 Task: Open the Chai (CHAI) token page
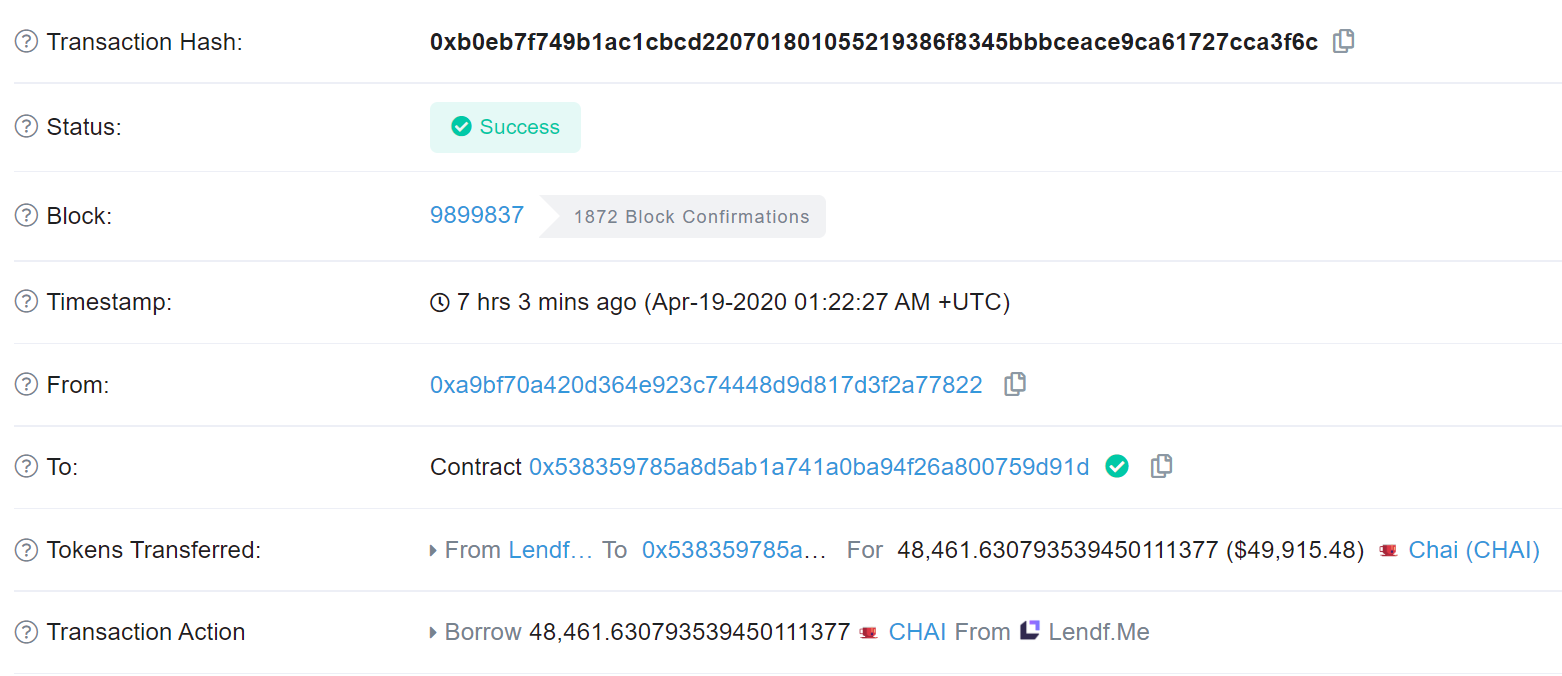click(x=1474, y=549)
